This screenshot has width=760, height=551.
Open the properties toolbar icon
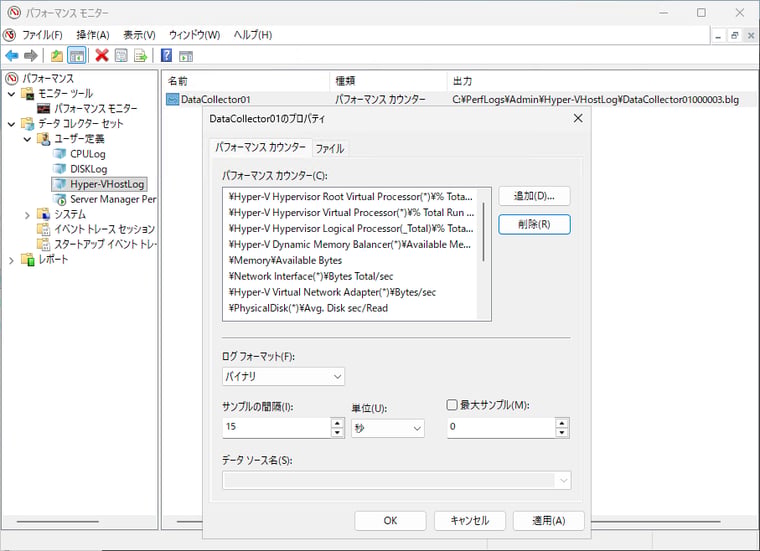[121, 56]
